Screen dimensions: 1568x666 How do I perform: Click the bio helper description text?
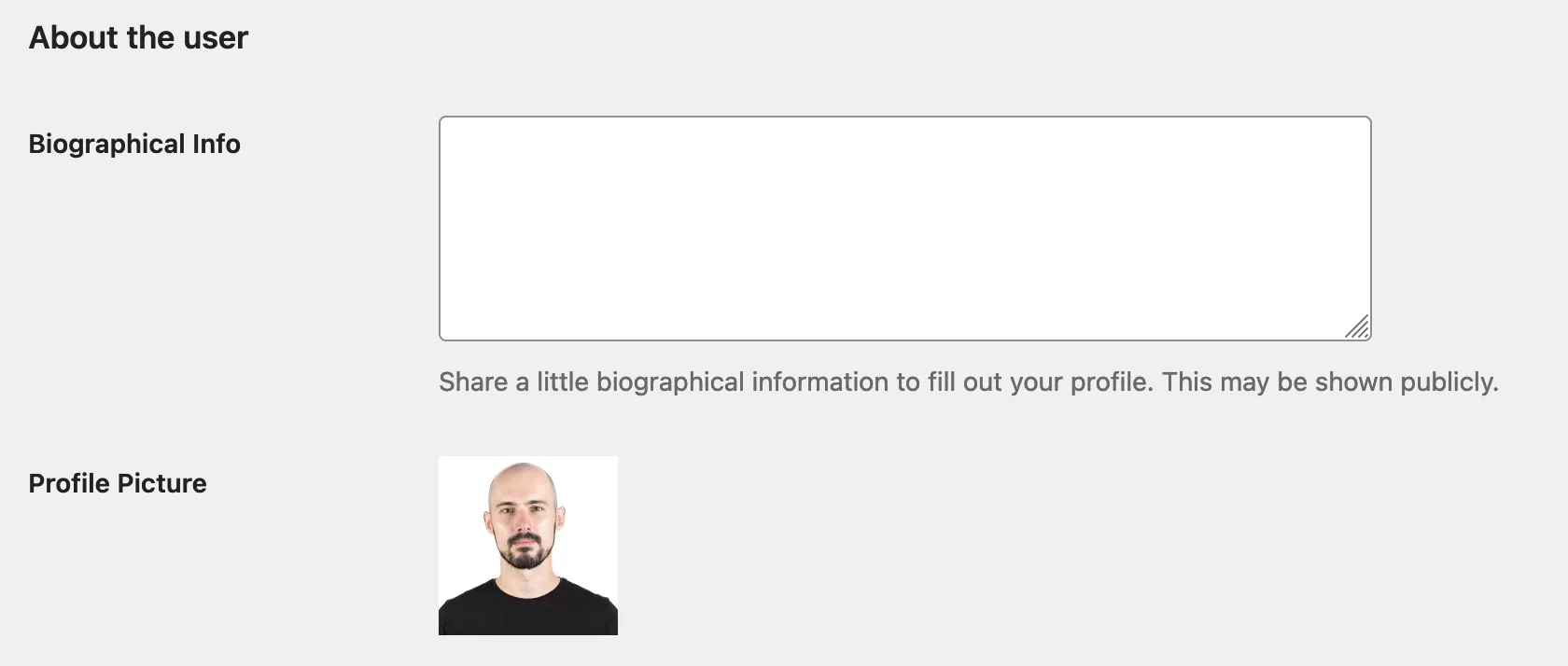pos(968,382)
